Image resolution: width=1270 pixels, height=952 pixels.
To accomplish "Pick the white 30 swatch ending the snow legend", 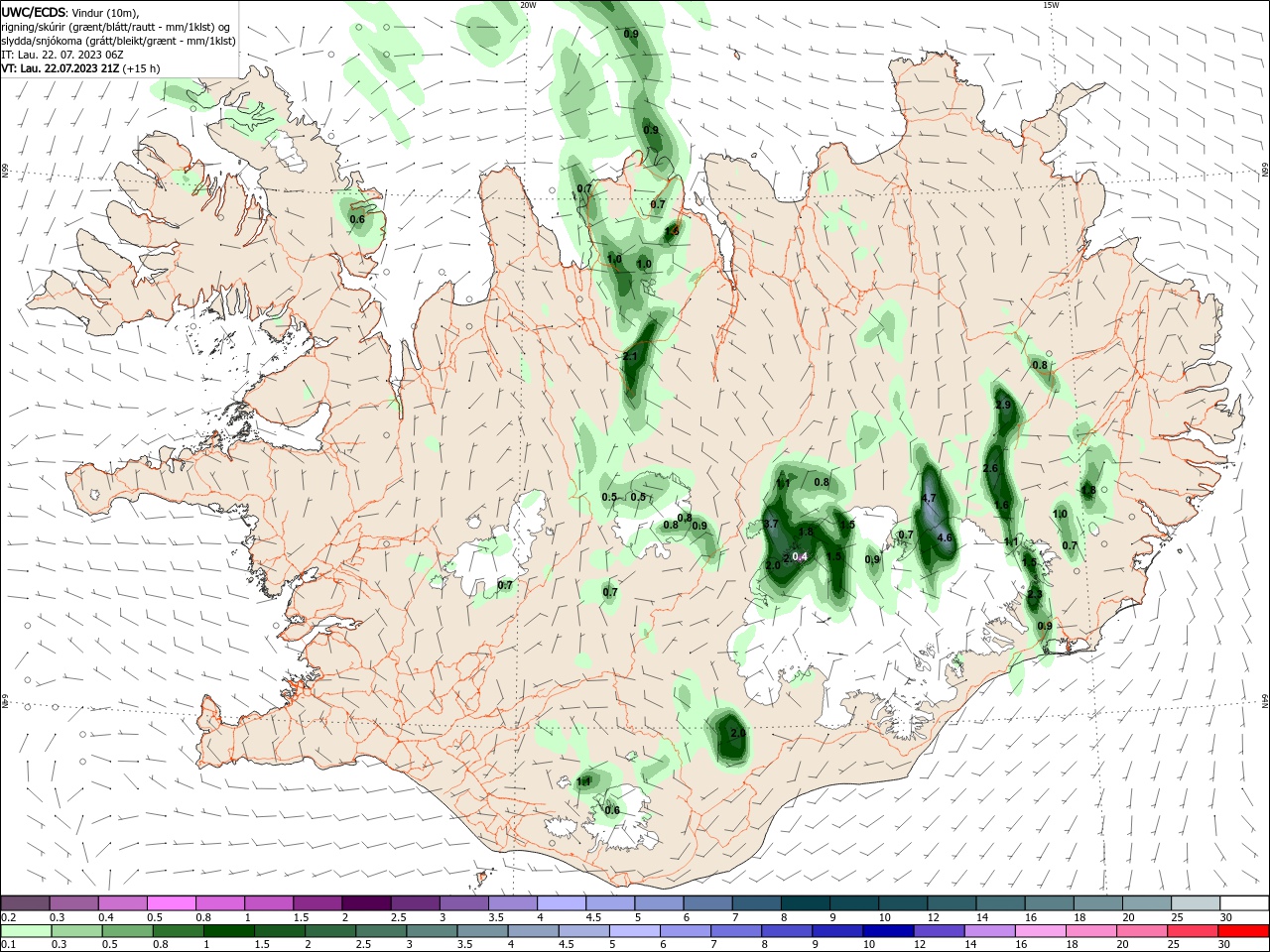I will [x=1244, y=903].
